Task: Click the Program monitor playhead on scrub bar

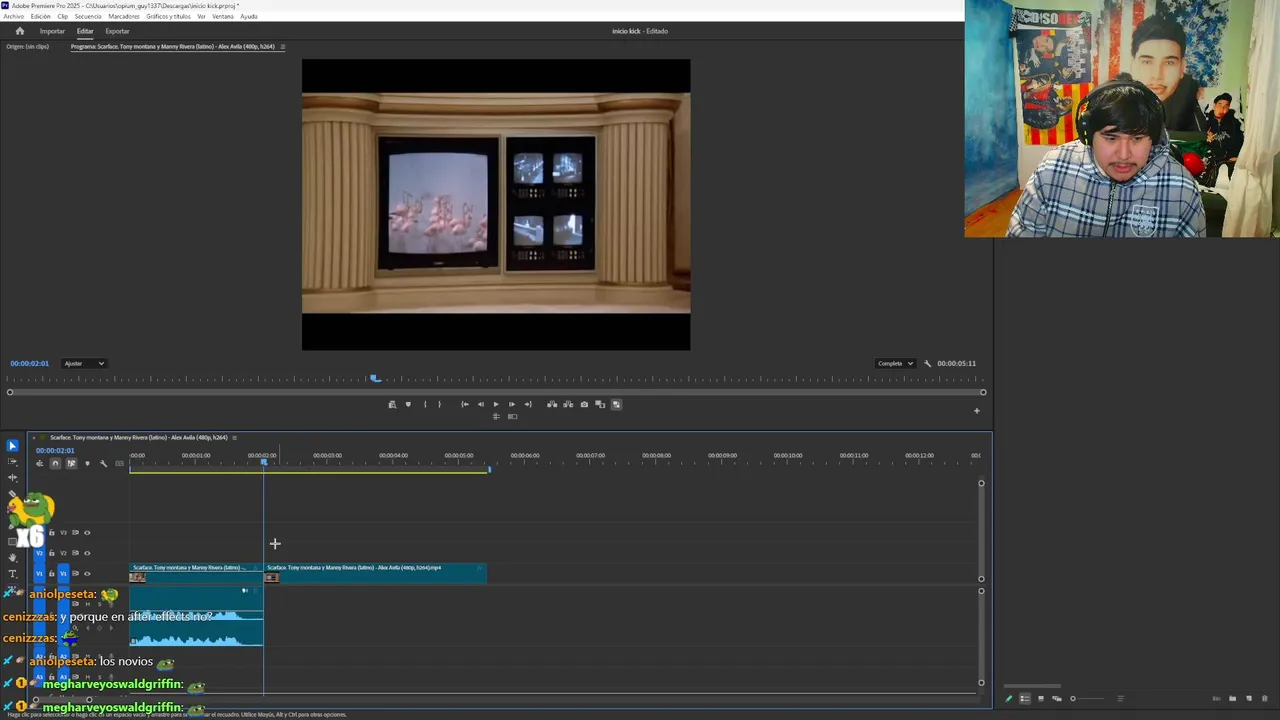Action: (x=375, y=378)
